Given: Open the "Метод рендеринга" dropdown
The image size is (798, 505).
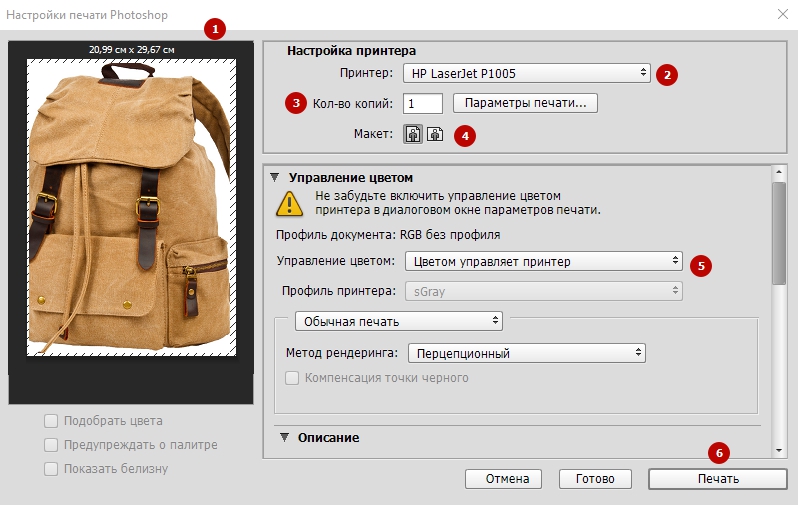Looking at the screenshot, I should 525,353.
